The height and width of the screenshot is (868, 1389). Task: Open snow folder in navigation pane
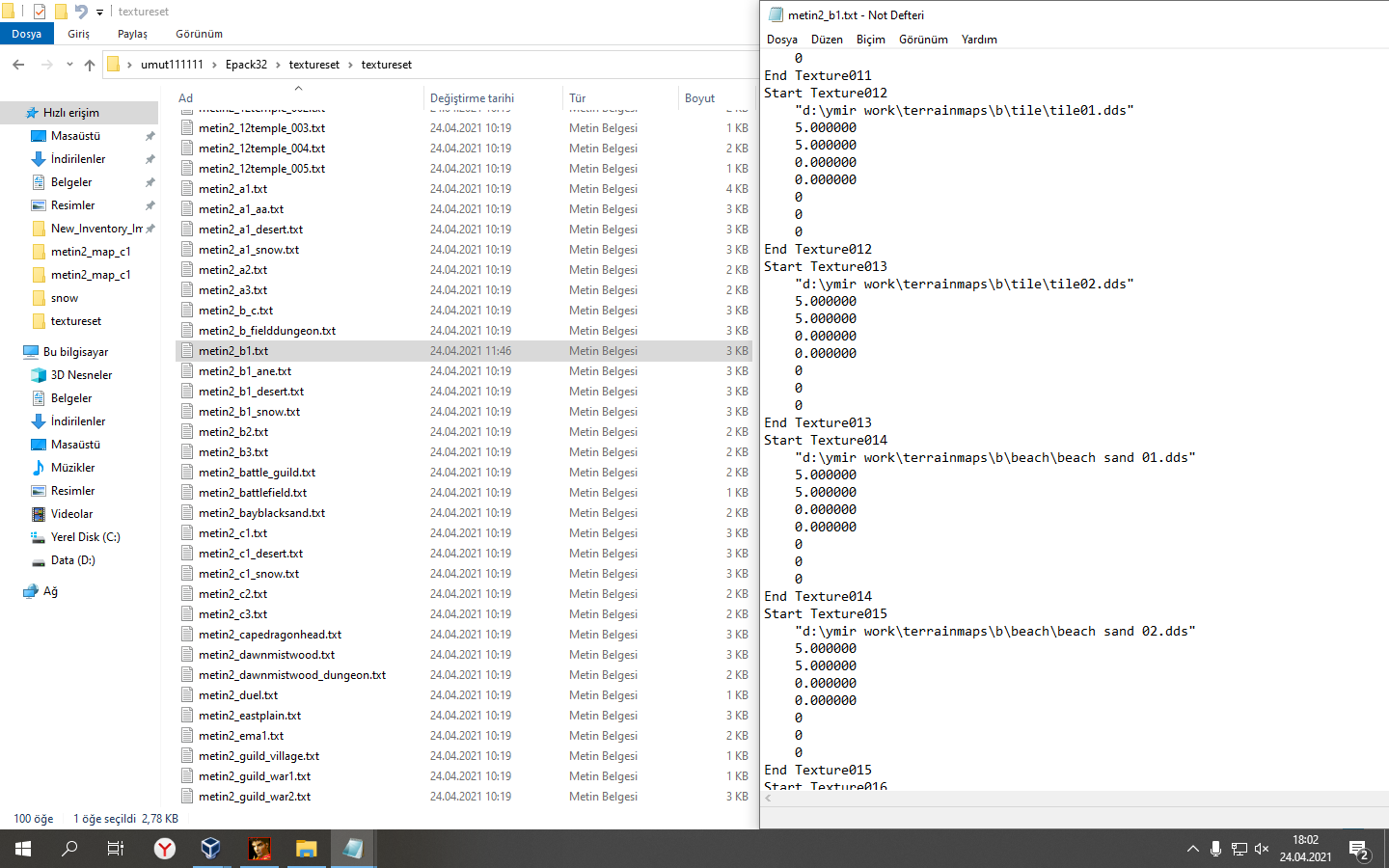coord(65,298)
